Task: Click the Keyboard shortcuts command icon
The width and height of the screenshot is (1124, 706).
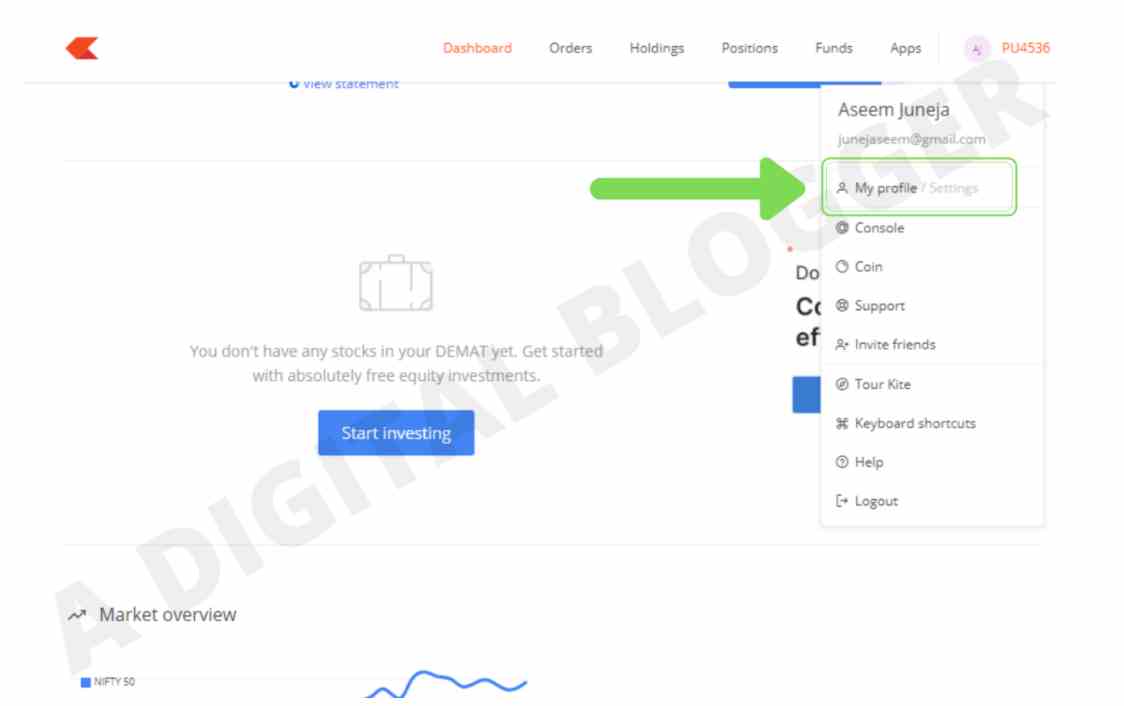Action: (842, 423)
